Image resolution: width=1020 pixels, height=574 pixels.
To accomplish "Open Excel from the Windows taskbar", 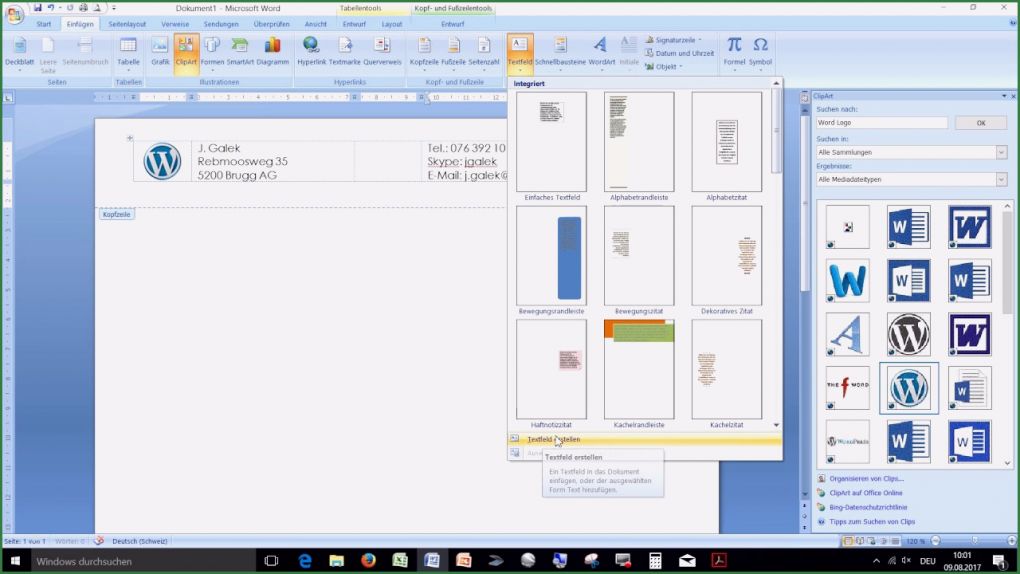I will click(x=400, y=561).
